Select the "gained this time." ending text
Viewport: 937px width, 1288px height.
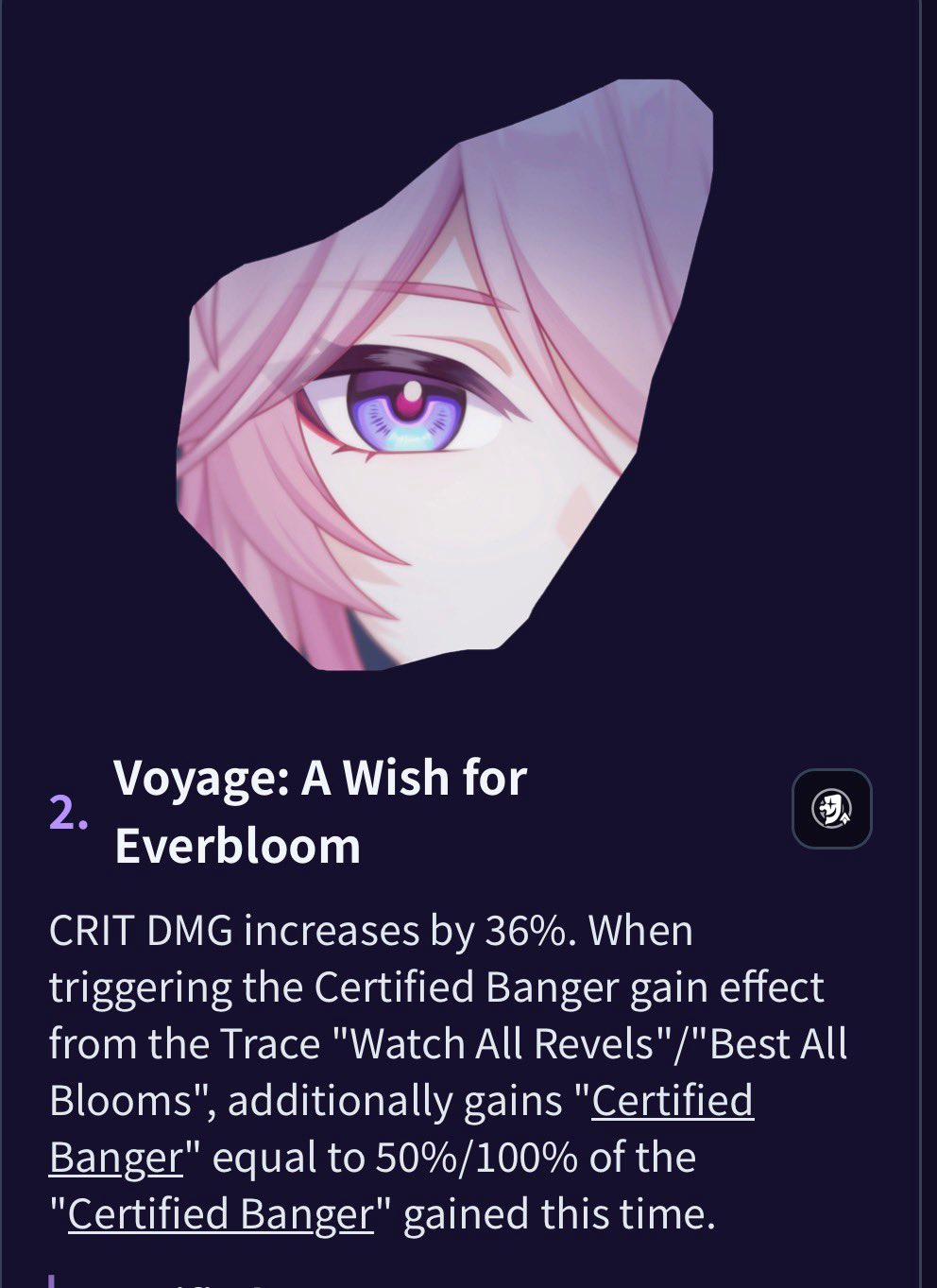(559, 1214)
